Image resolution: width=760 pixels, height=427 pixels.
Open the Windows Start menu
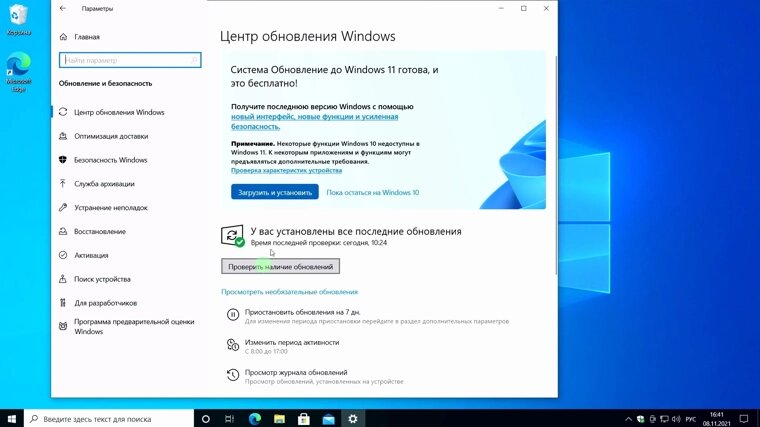click(x=12, y=419)
